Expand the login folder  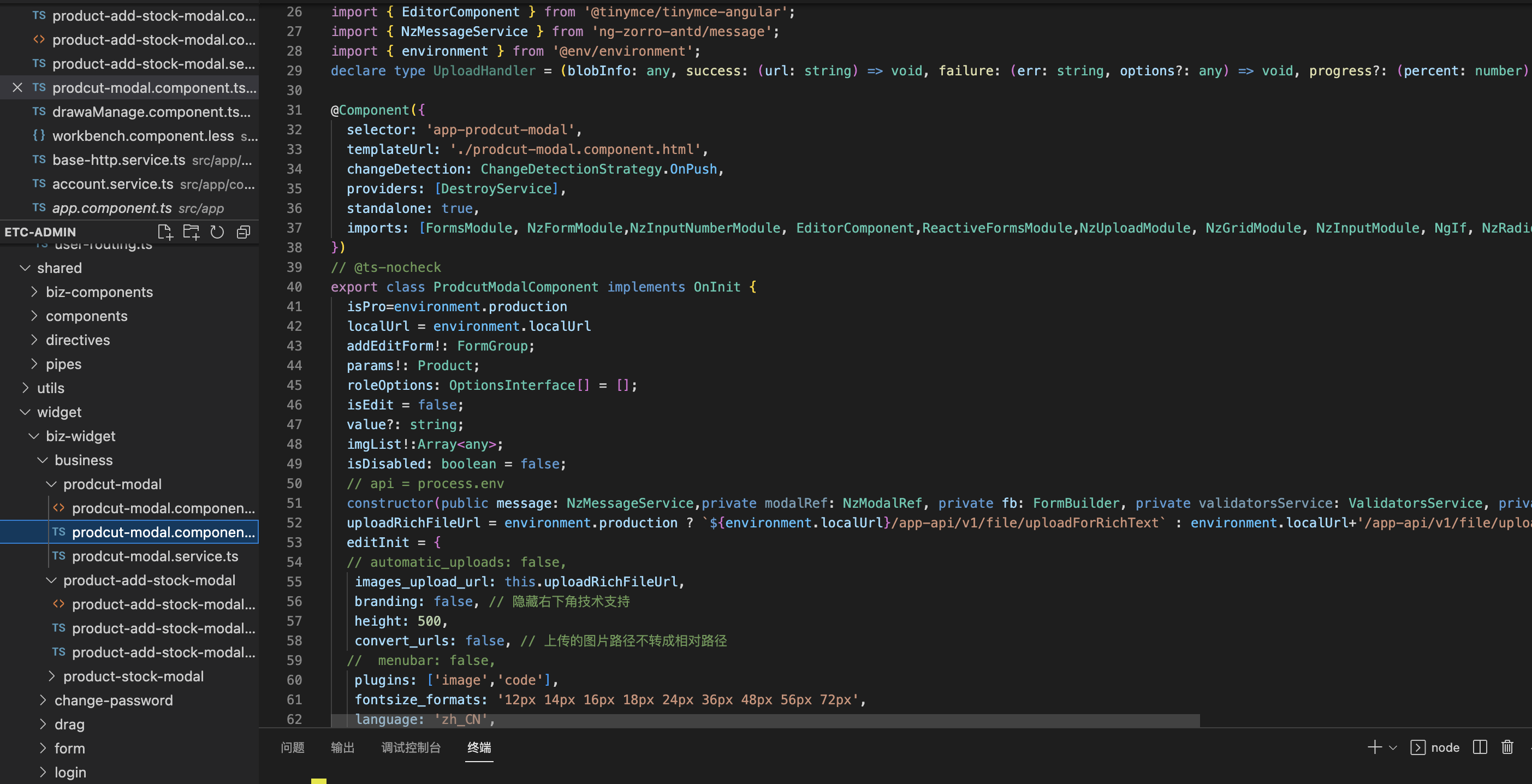pos(43,772)
